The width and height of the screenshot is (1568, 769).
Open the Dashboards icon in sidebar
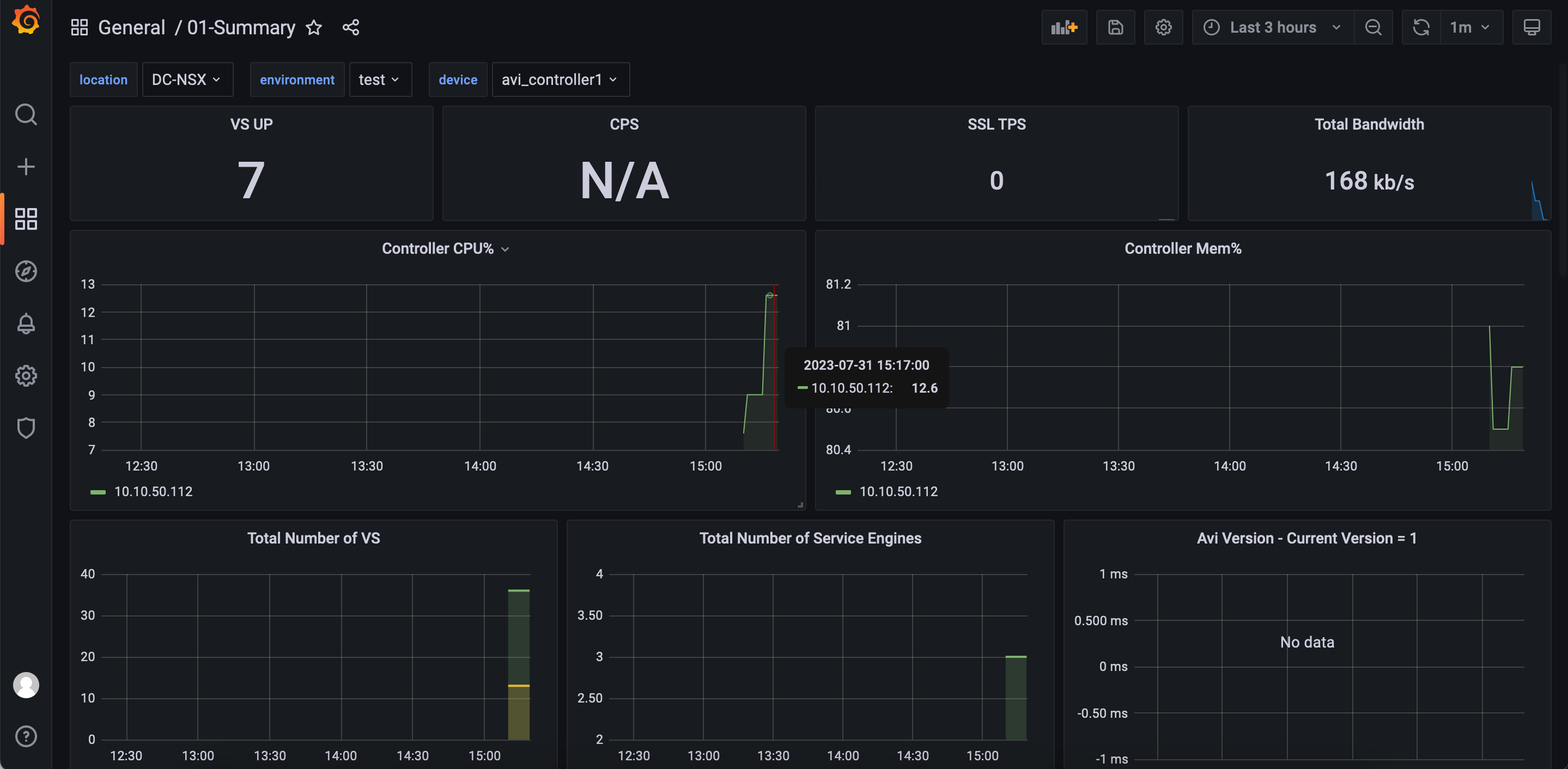coord(26,219)
